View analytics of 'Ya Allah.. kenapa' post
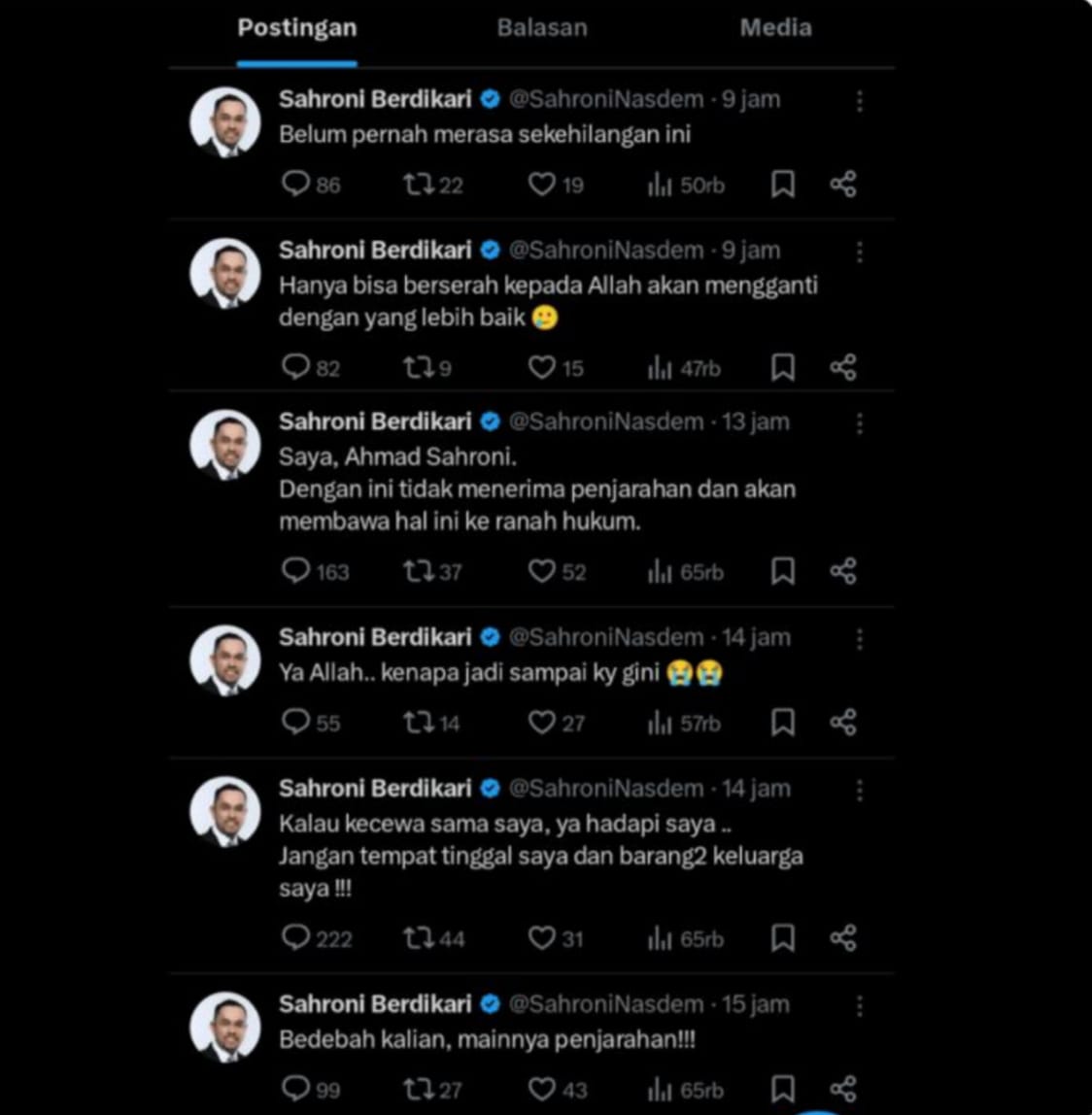1092x1115 pixels. pyautogui.click(x=661, y=723)
